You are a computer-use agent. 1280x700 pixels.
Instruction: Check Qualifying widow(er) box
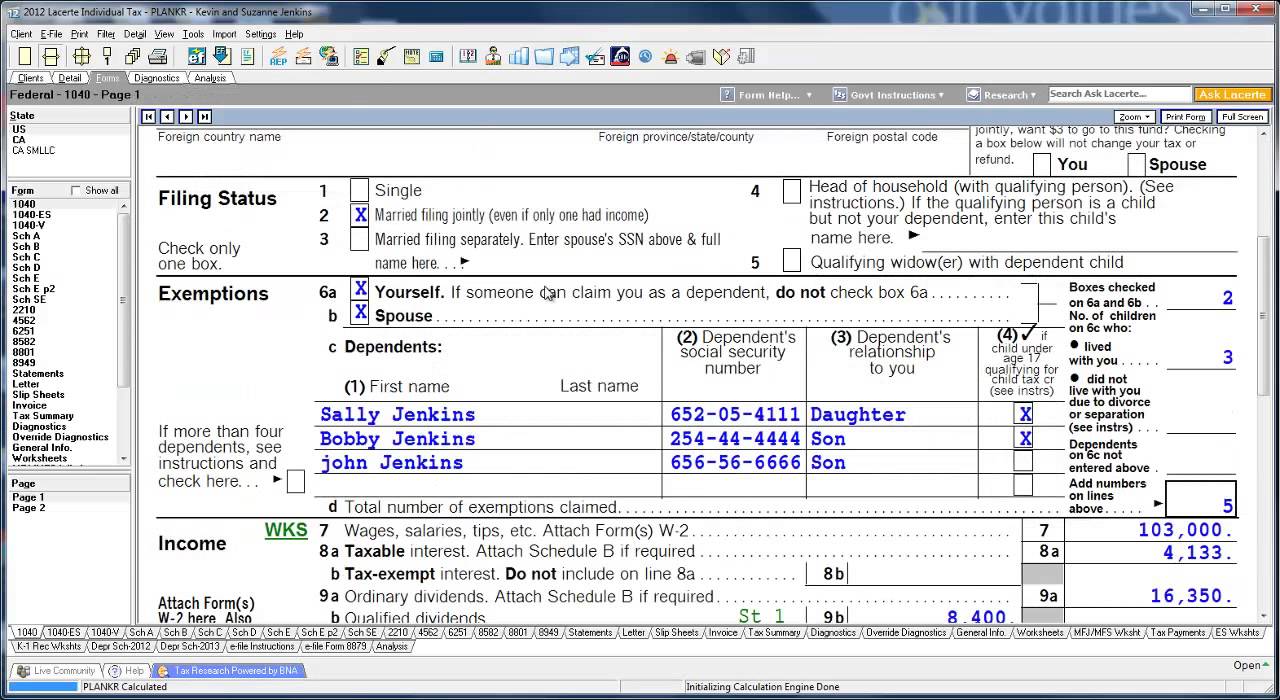(x=791, y=261)
